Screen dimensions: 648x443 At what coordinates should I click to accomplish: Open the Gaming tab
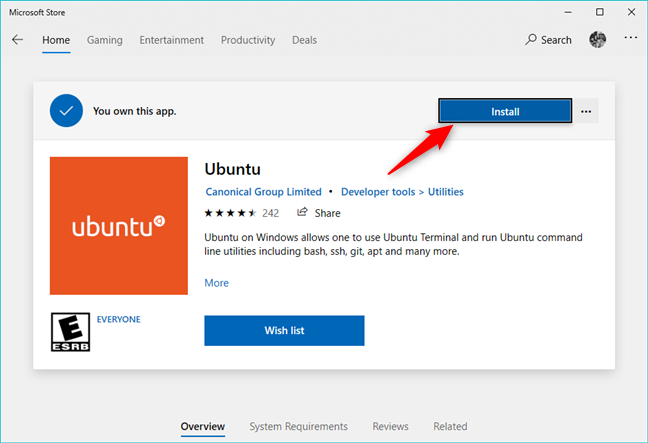(x=105, y=40)
